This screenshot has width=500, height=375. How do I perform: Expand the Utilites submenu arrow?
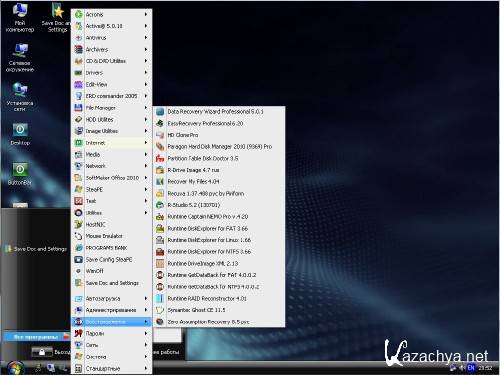pyautogui.click(x=146, y=213)
